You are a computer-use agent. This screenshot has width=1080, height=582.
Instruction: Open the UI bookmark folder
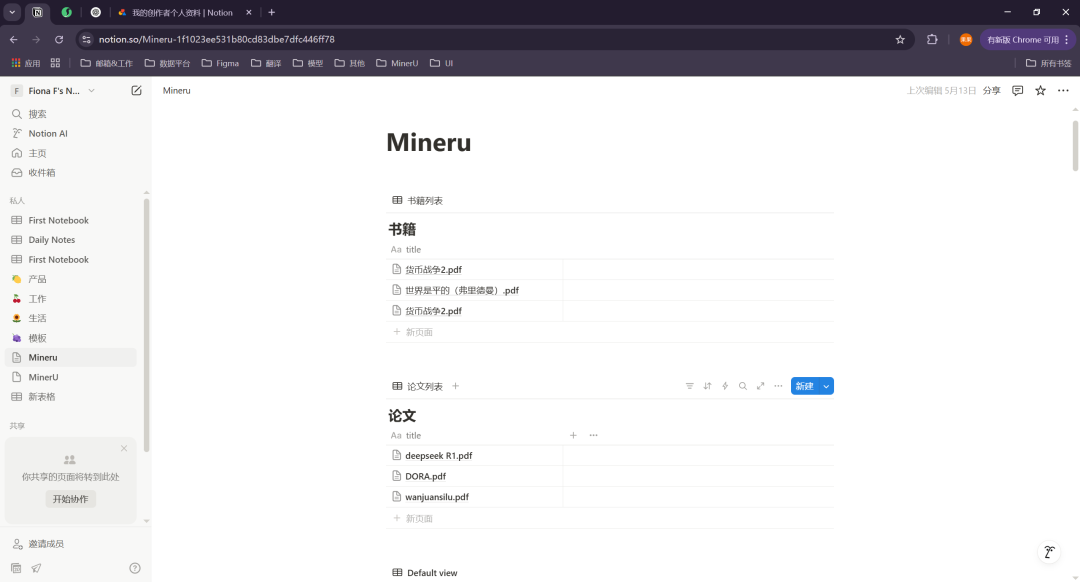(442, 63)
